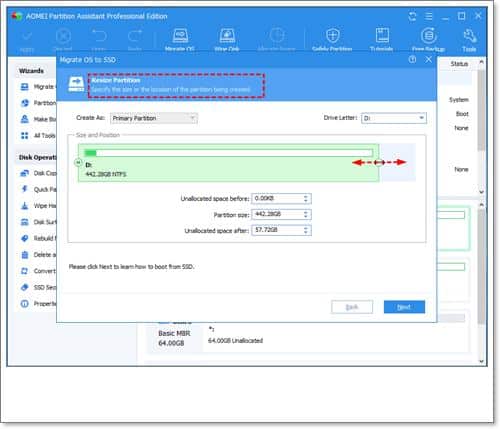Select the Disk Operations section header

click(37, 157)
